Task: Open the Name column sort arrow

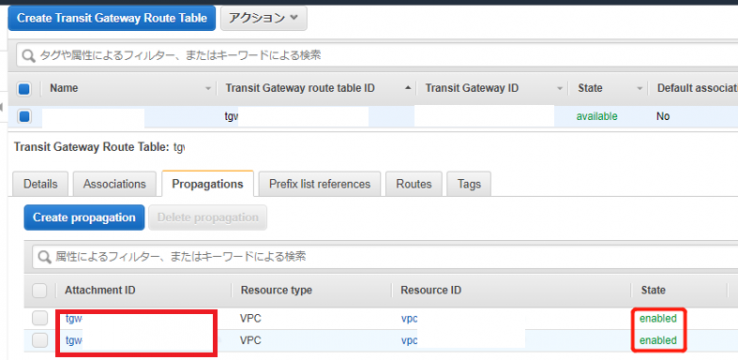Action: coord(209,88)
